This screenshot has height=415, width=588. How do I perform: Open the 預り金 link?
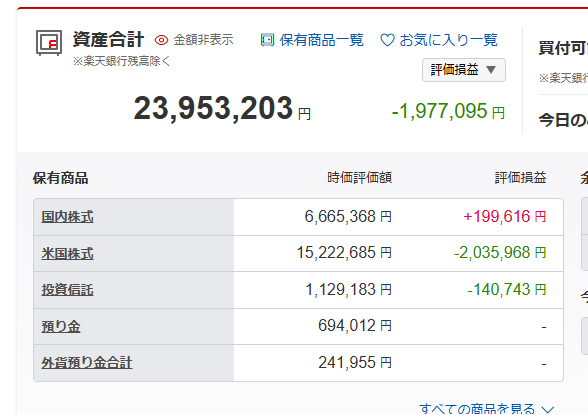(61, 326)
